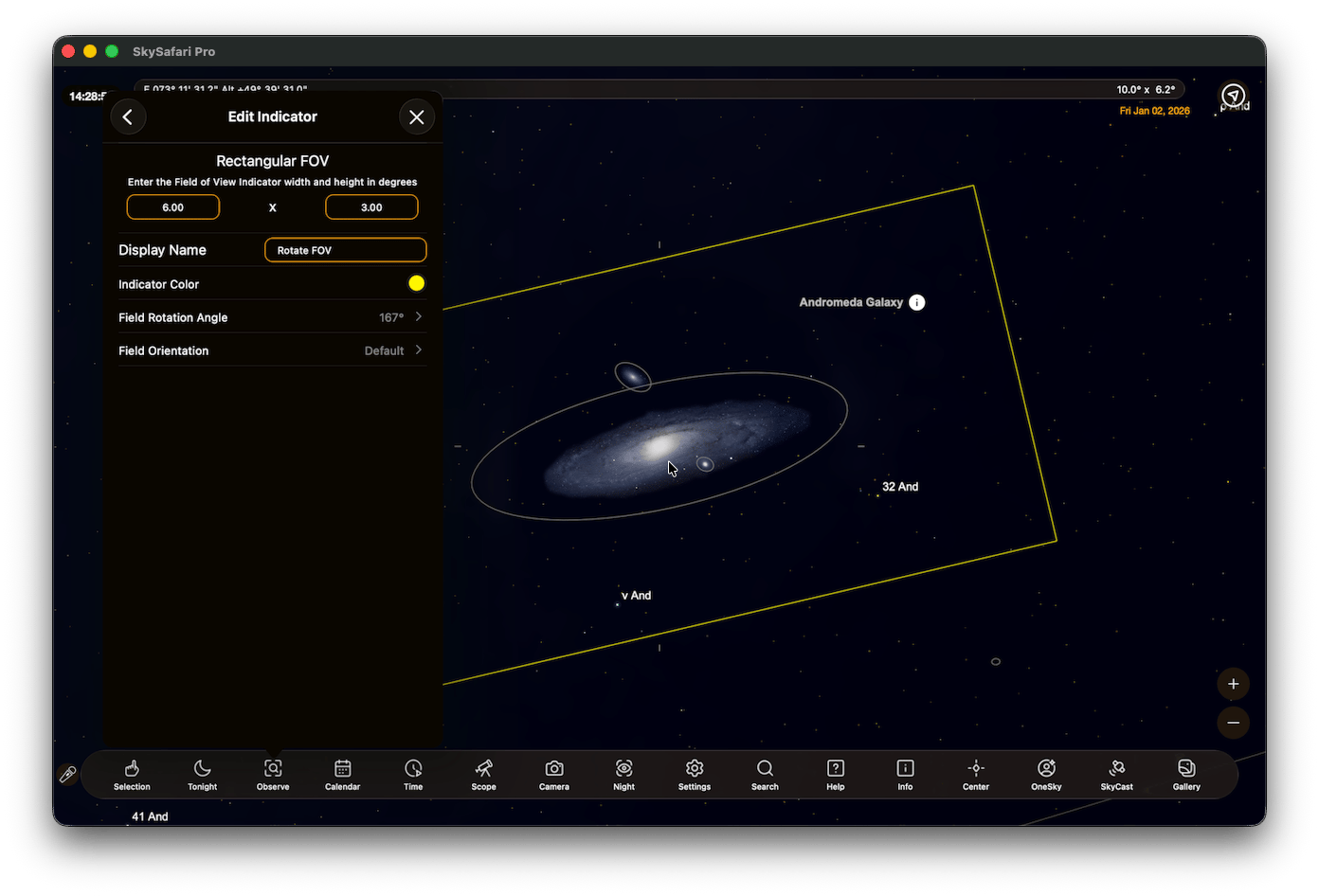Open the Camera tool
The height and width of the screenshot is (896, 1319).
[x=554, y=775]
